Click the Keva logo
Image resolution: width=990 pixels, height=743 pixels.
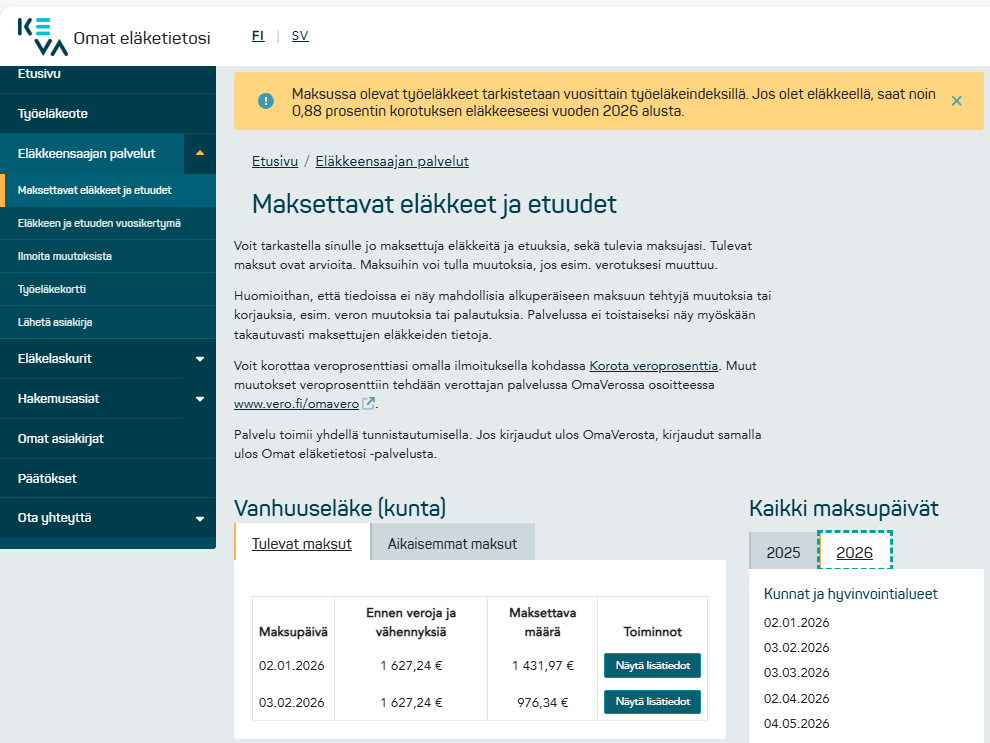click(43, 36)
